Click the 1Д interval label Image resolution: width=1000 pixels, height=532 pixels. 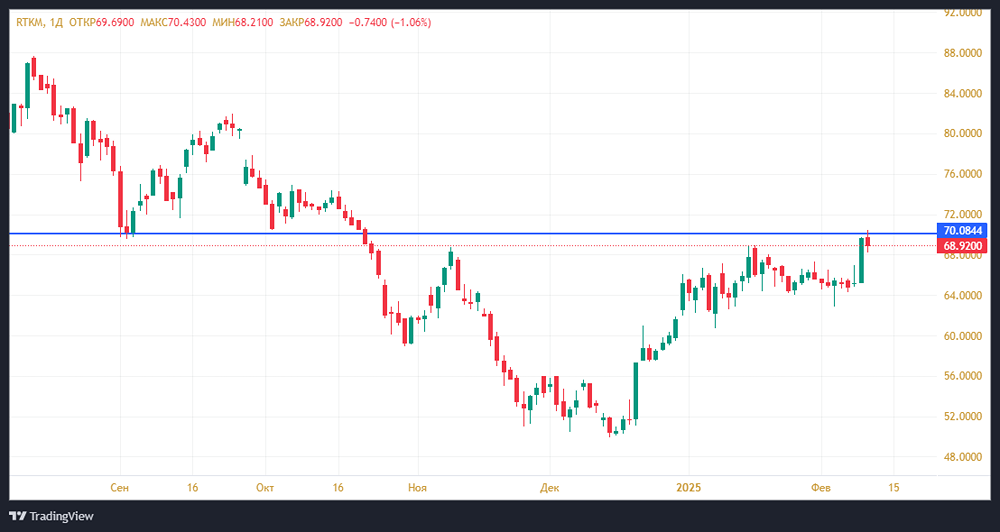pos(56,22)
